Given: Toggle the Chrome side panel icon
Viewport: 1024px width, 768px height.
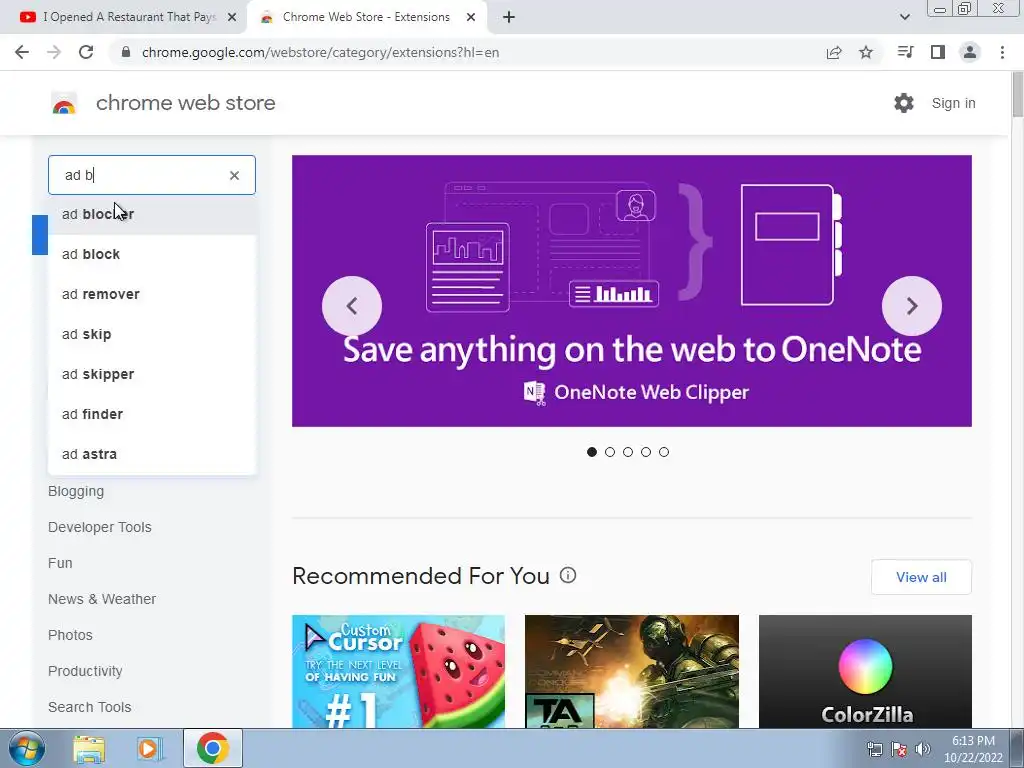Looking at the screenshot, I should tap(938, 52).
